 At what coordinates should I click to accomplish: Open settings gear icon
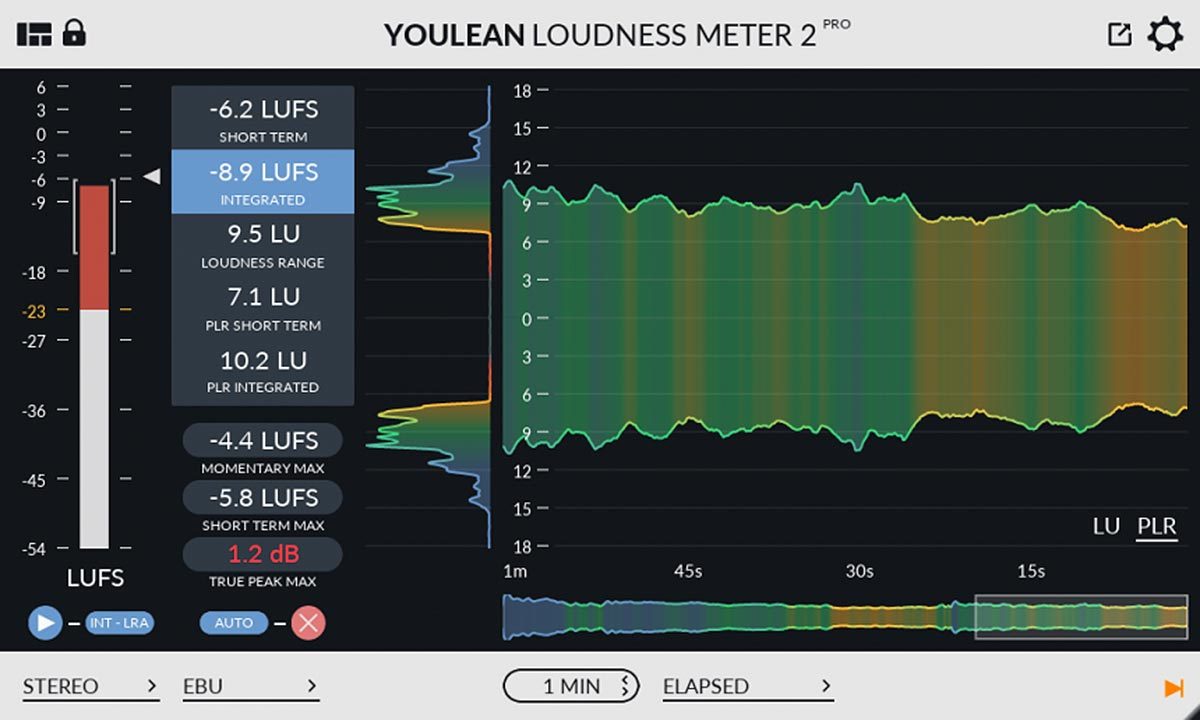[x=1164, y=34]
